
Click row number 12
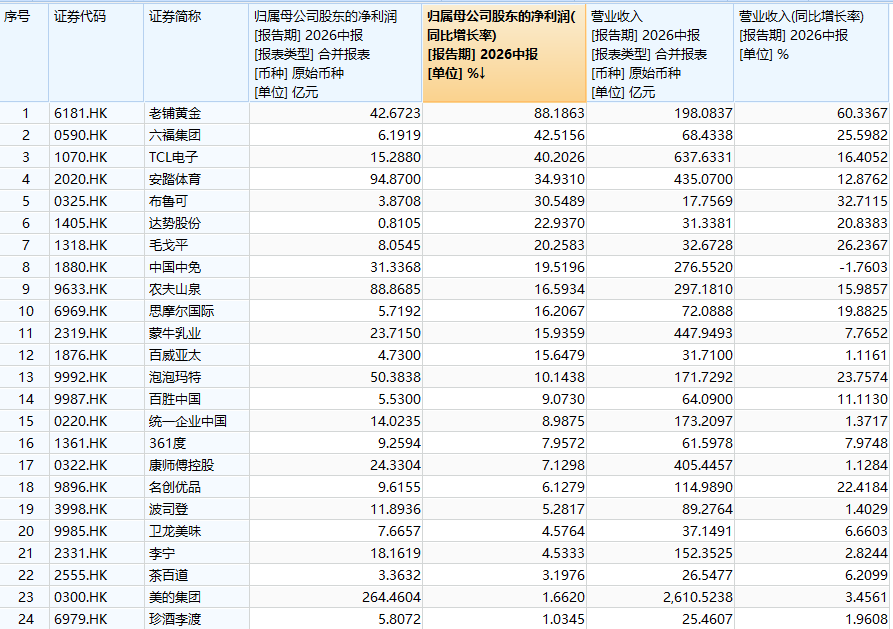(26, 356)
